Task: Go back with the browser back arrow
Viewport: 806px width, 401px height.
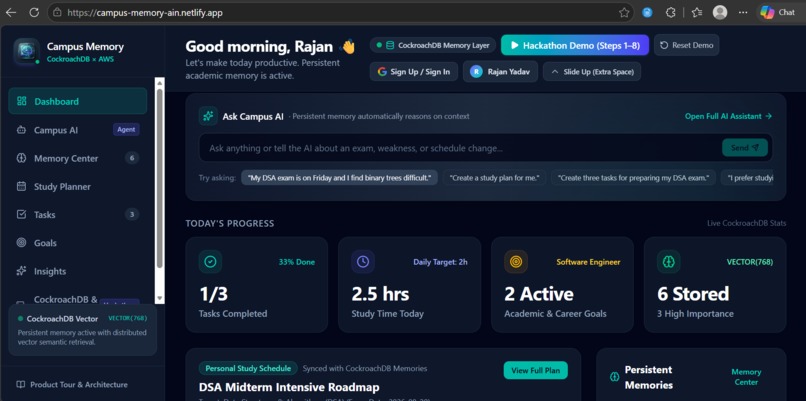Action: click(11, 12)
